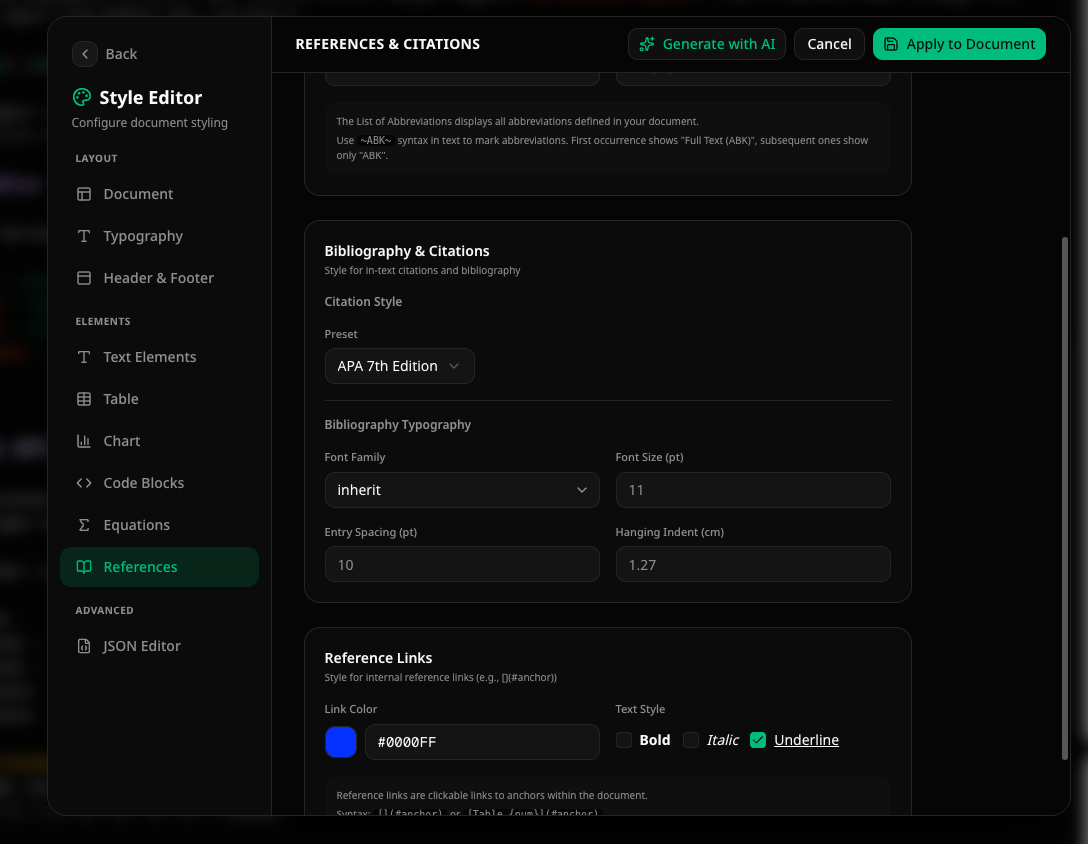The width and height of the screenshot is (1088, 844).
Task: Click the vertical scrollbar of the settings panel
Action: coord(1064,498)
